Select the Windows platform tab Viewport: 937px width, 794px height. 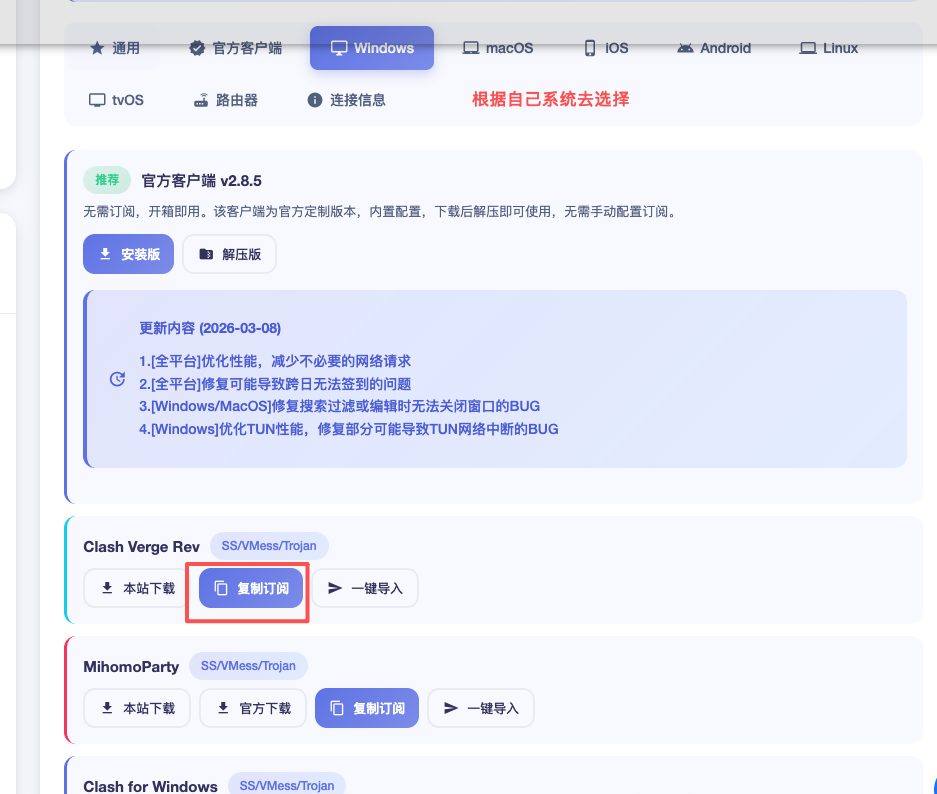pos(371,48)
